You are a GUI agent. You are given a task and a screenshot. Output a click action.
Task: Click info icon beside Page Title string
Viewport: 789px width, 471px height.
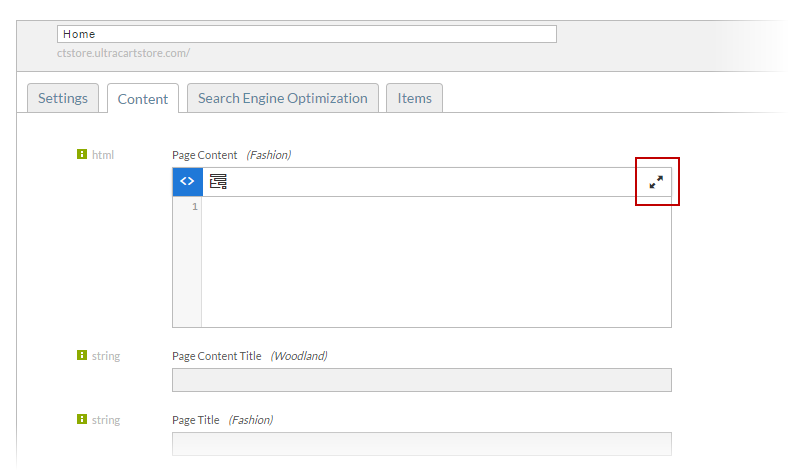point(82,419)
